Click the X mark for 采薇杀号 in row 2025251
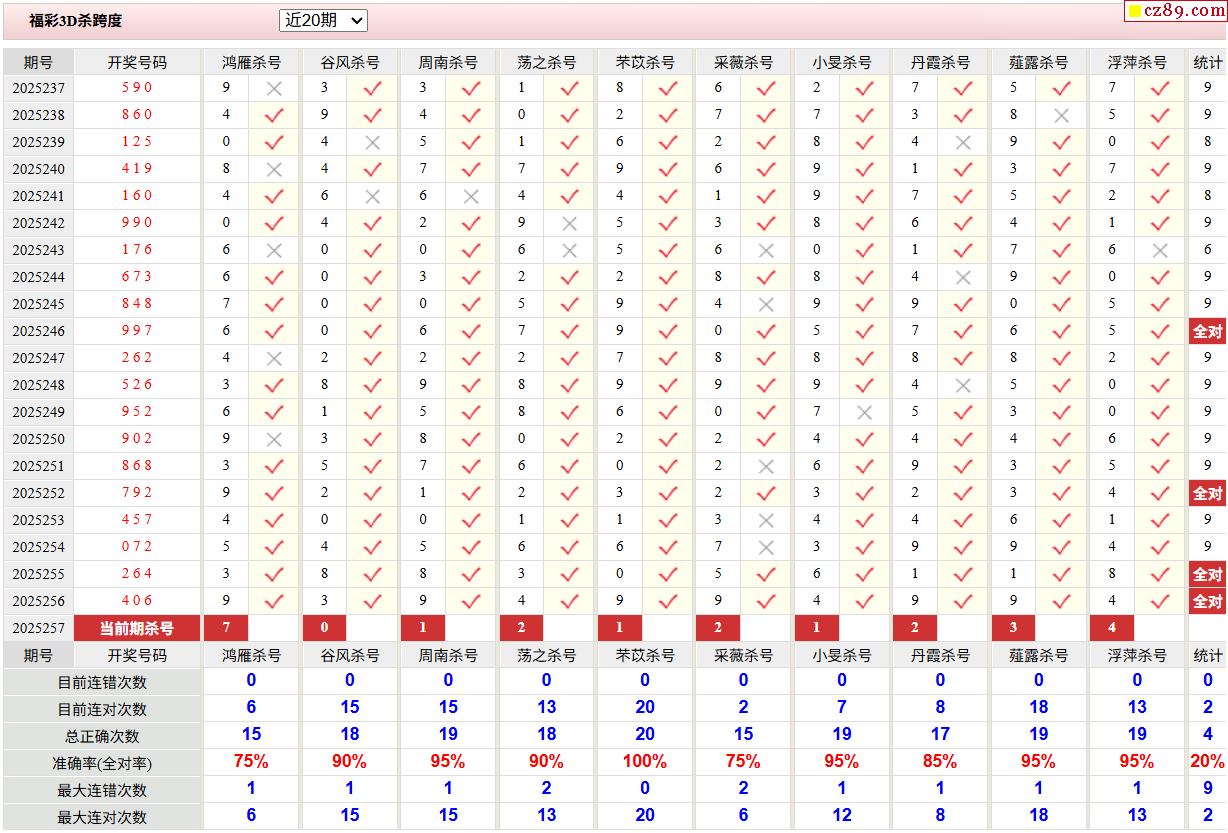 (x=766, y=466)
